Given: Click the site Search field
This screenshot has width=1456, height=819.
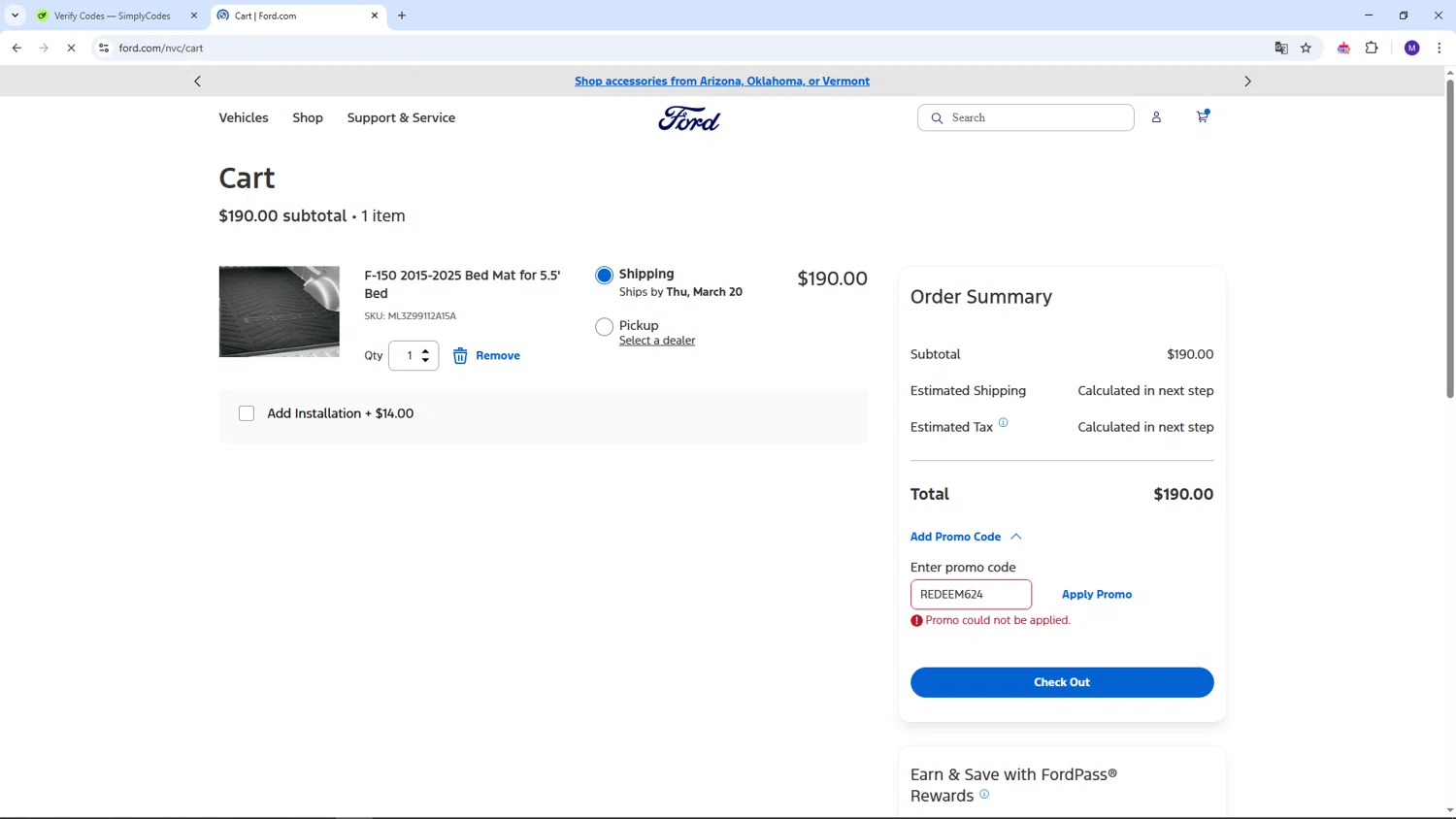Looking at the screenshot, I should 1026,117.
